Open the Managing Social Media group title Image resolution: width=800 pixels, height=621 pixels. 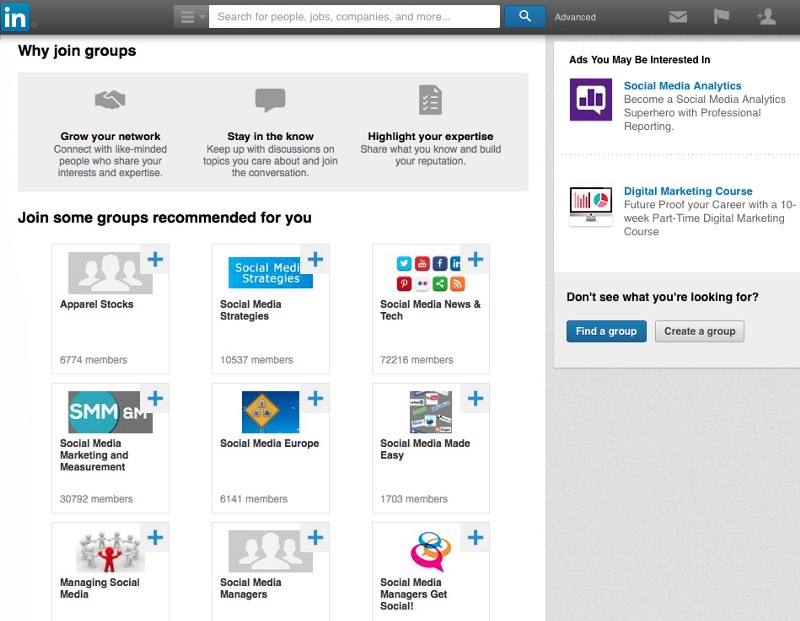click(99, 588)
